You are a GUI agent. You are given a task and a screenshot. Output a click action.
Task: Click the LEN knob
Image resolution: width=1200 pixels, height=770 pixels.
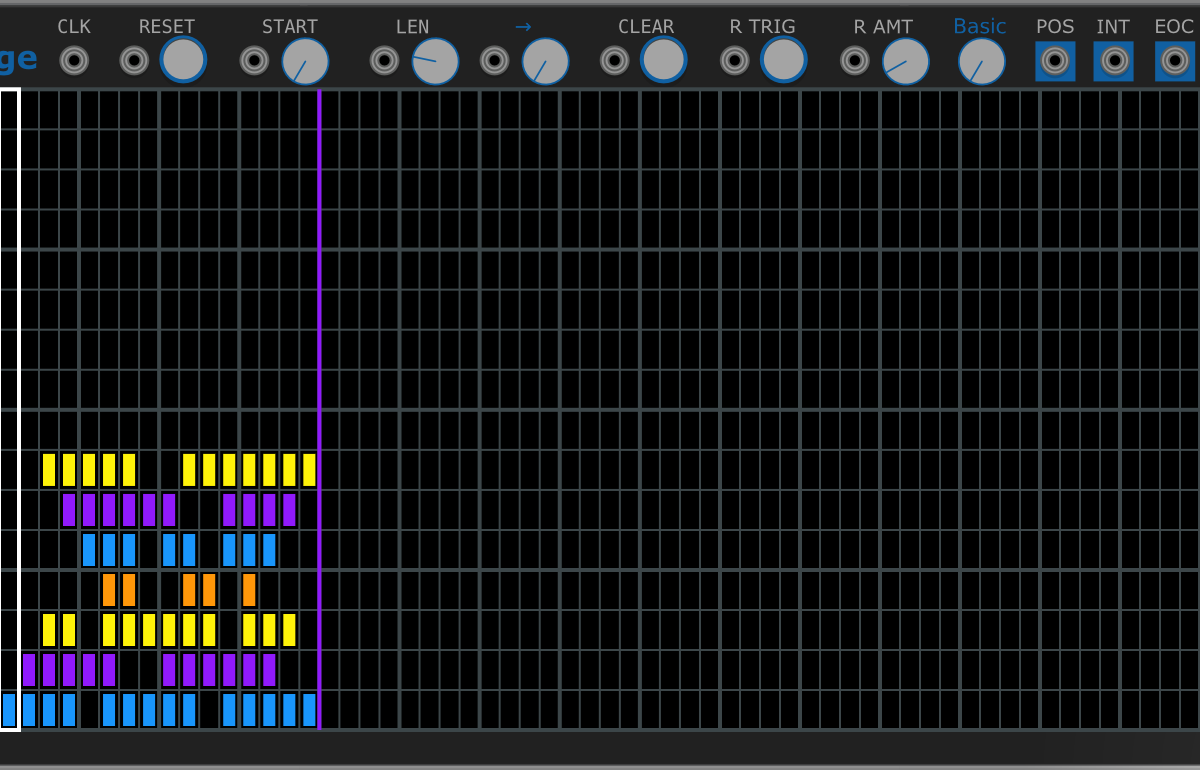pyautogui.click(x=435, y=61)
